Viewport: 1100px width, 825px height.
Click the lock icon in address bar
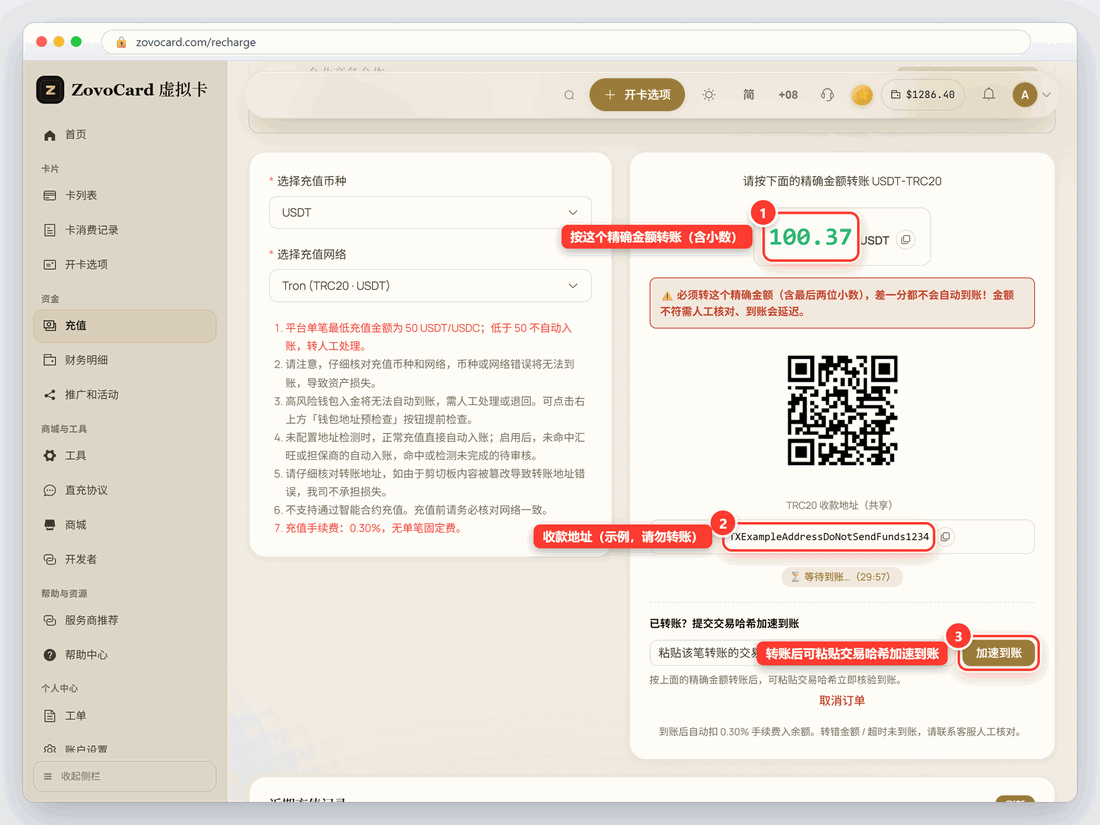[x=121, y=42]
